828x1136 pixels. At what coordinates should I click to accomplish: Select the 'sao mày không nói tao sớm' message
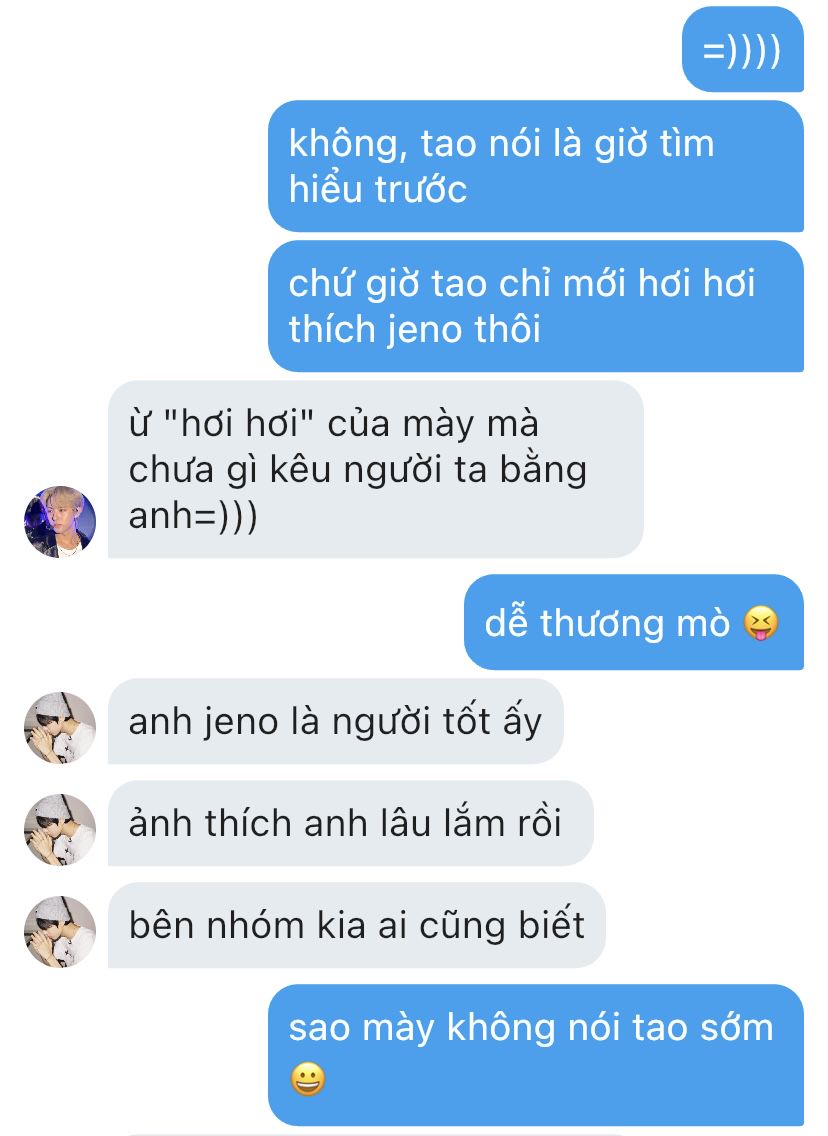pos(536,1055)
